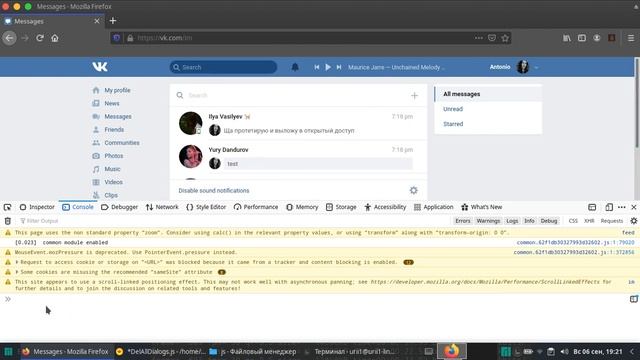640x360 pixels.
Task: Open messages settings gear icon
Action: (x=413, y=190)
